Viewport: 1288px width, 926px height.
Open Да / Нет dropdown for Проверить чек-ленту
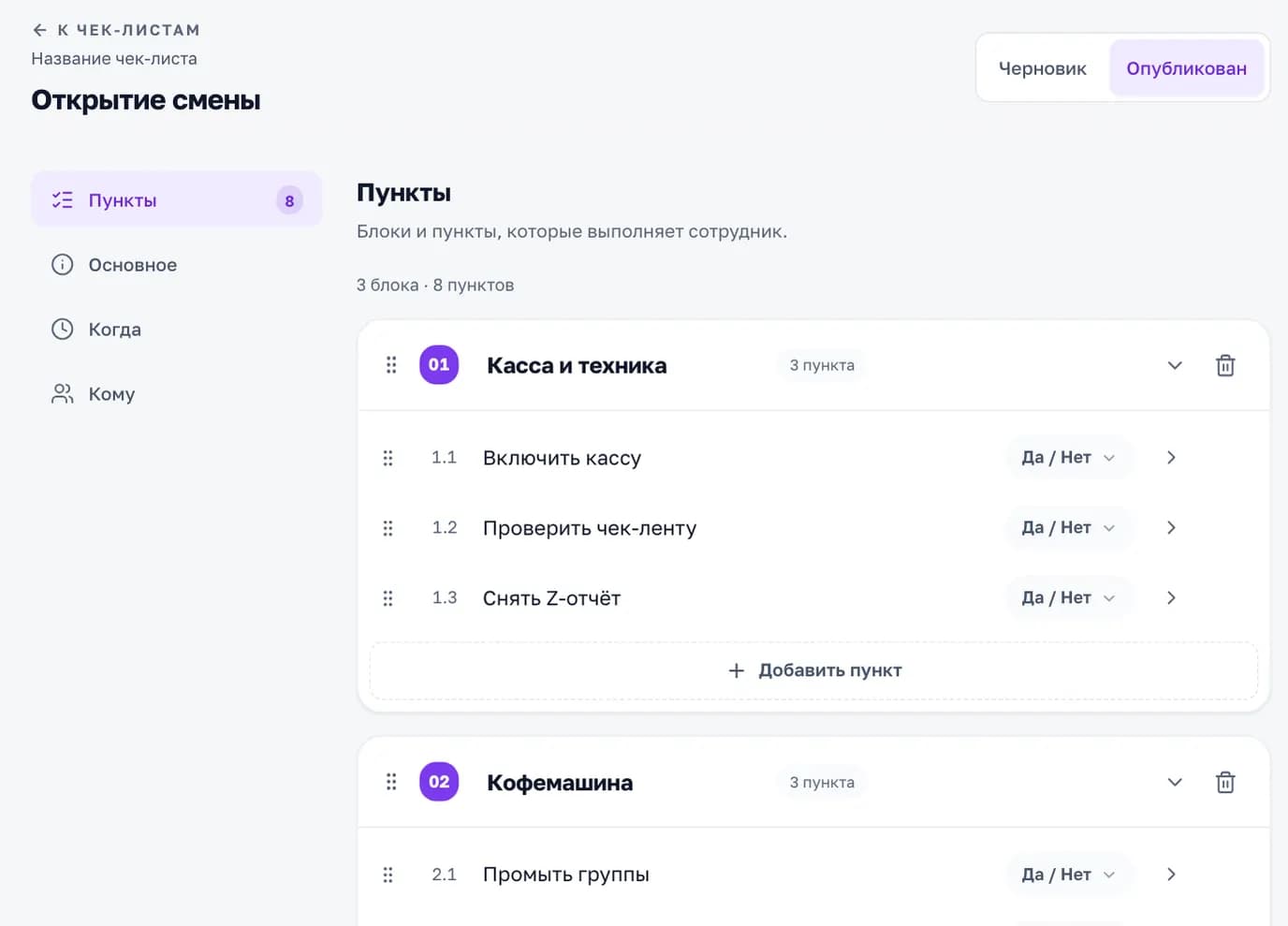1069,528
